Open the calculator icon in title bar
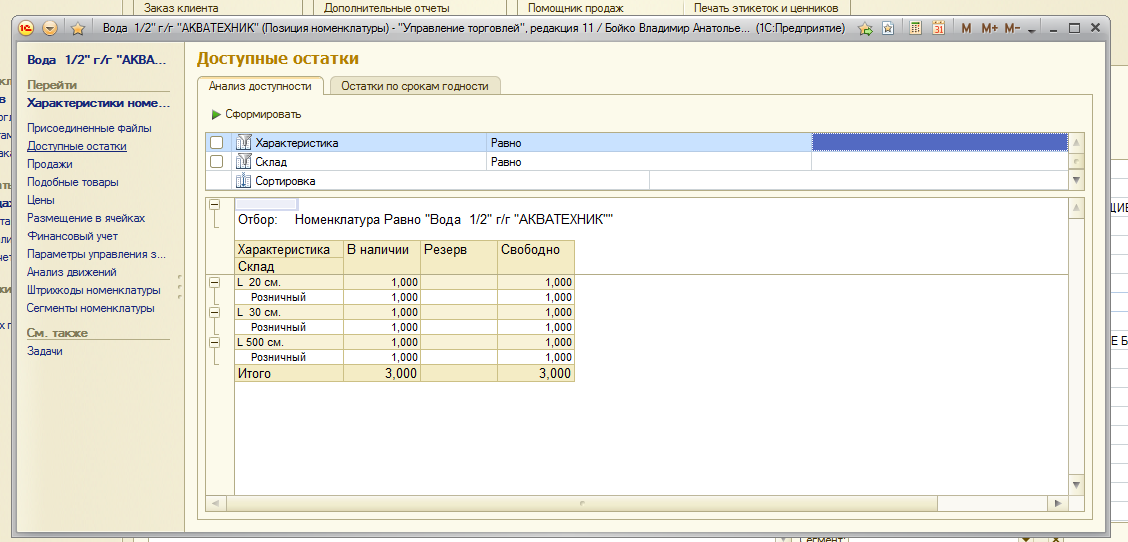Screen dimensions: 1128x542 (x=916, y=29)
